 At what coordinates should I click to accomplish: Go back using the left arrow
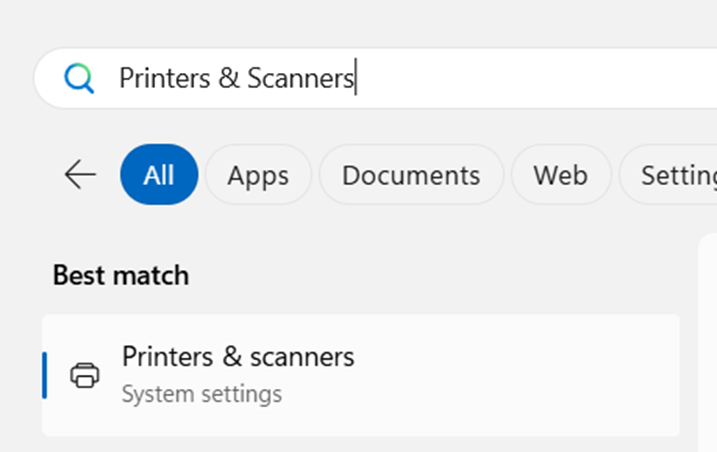(80, 175)
